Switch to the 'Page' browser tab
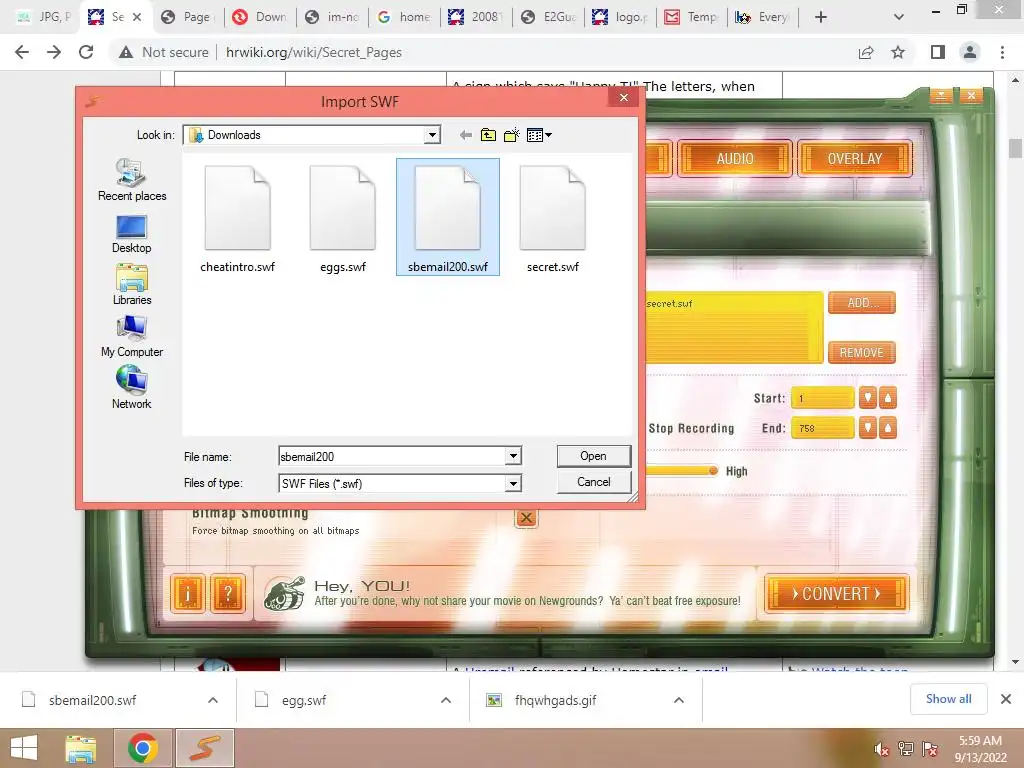Screen dimensions: 1024x768 [188, 17]
